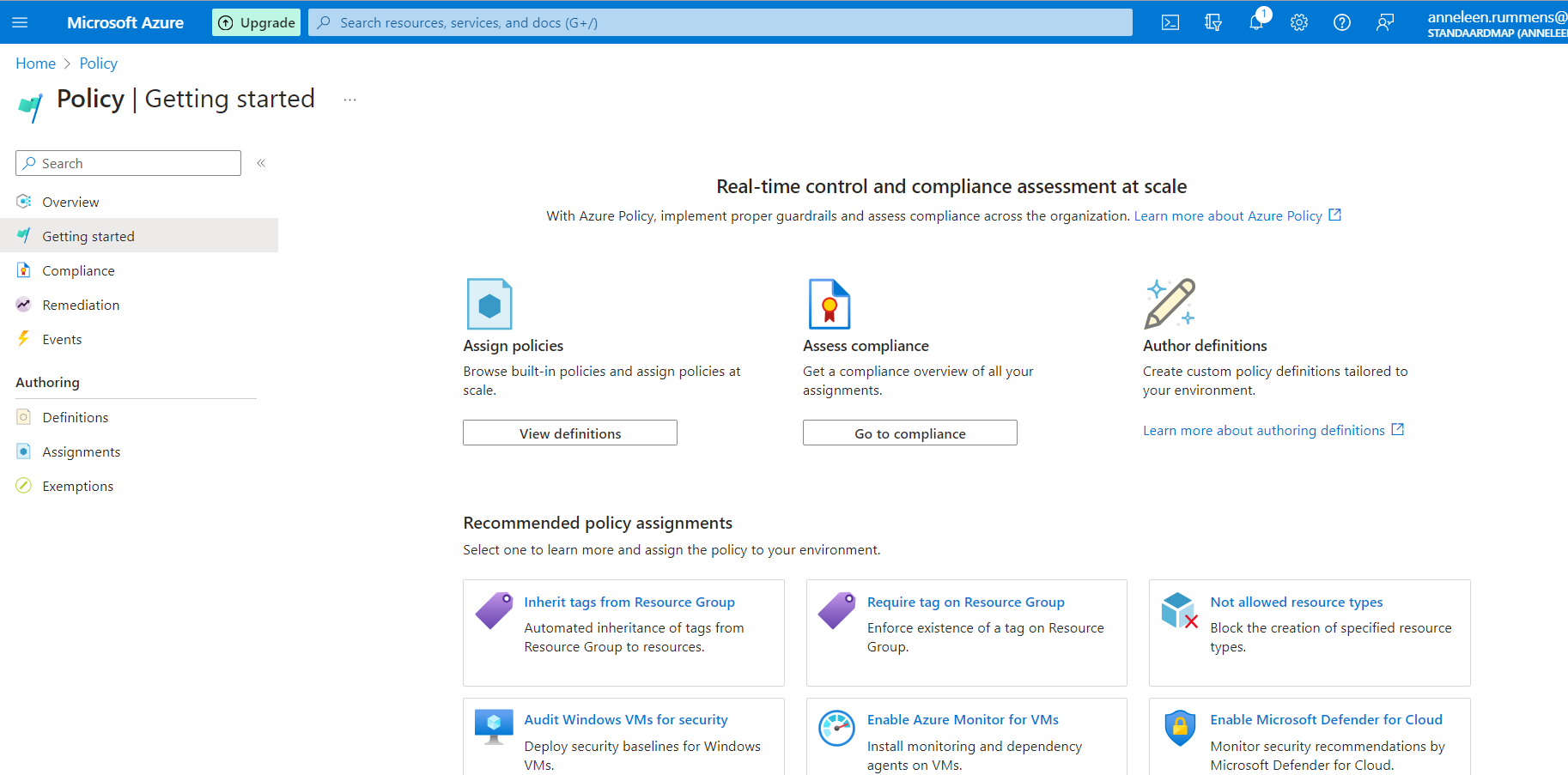The height and width of the screenshot is (775, 1568).
Task: Click the tag icon on the Inherit tags card
Action: click(495, 610)
